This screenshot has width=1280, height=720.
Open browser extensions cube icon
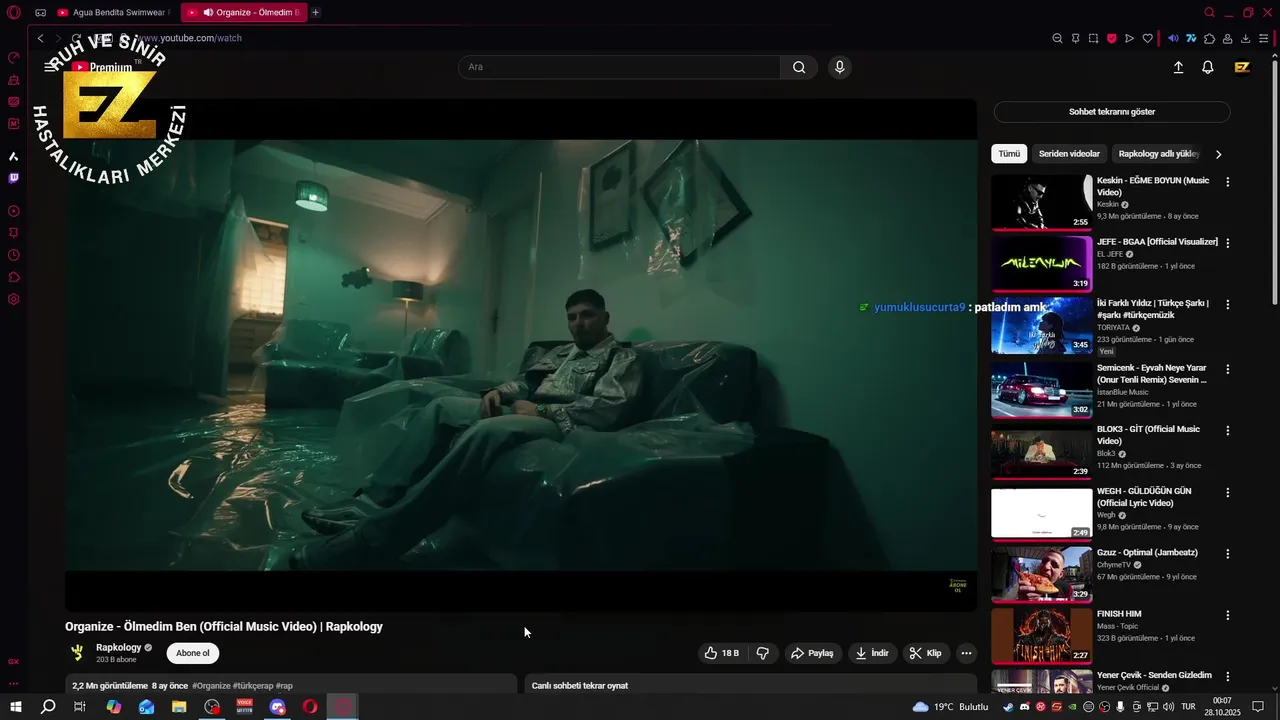(1209, 39)
